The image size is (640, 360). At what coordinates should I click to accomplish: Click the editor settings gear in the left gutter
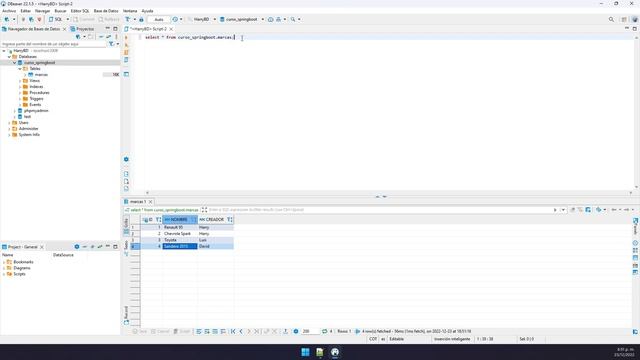126,159
